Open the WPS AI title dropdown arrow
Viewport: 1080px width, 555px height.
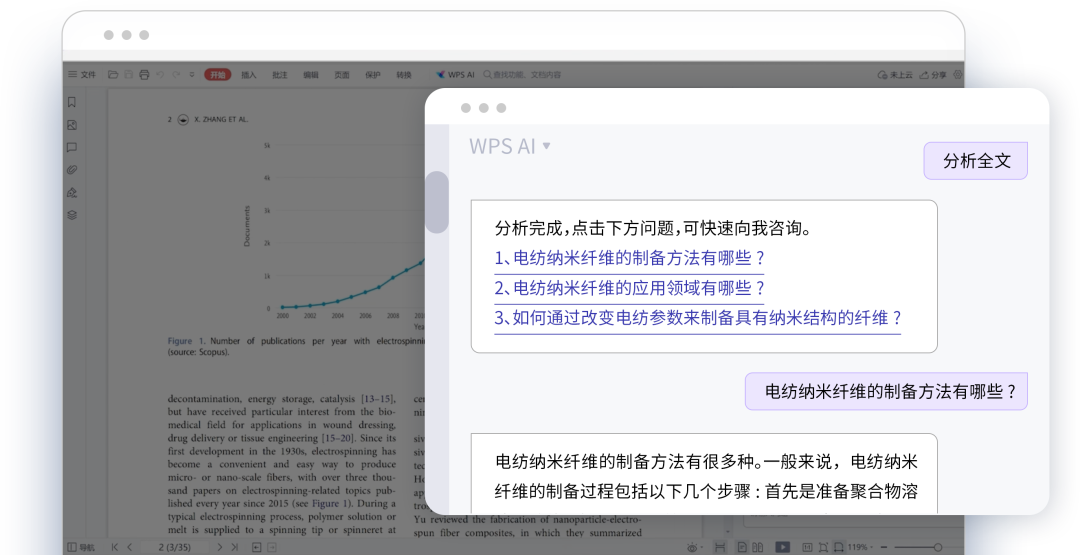point(546,146)
